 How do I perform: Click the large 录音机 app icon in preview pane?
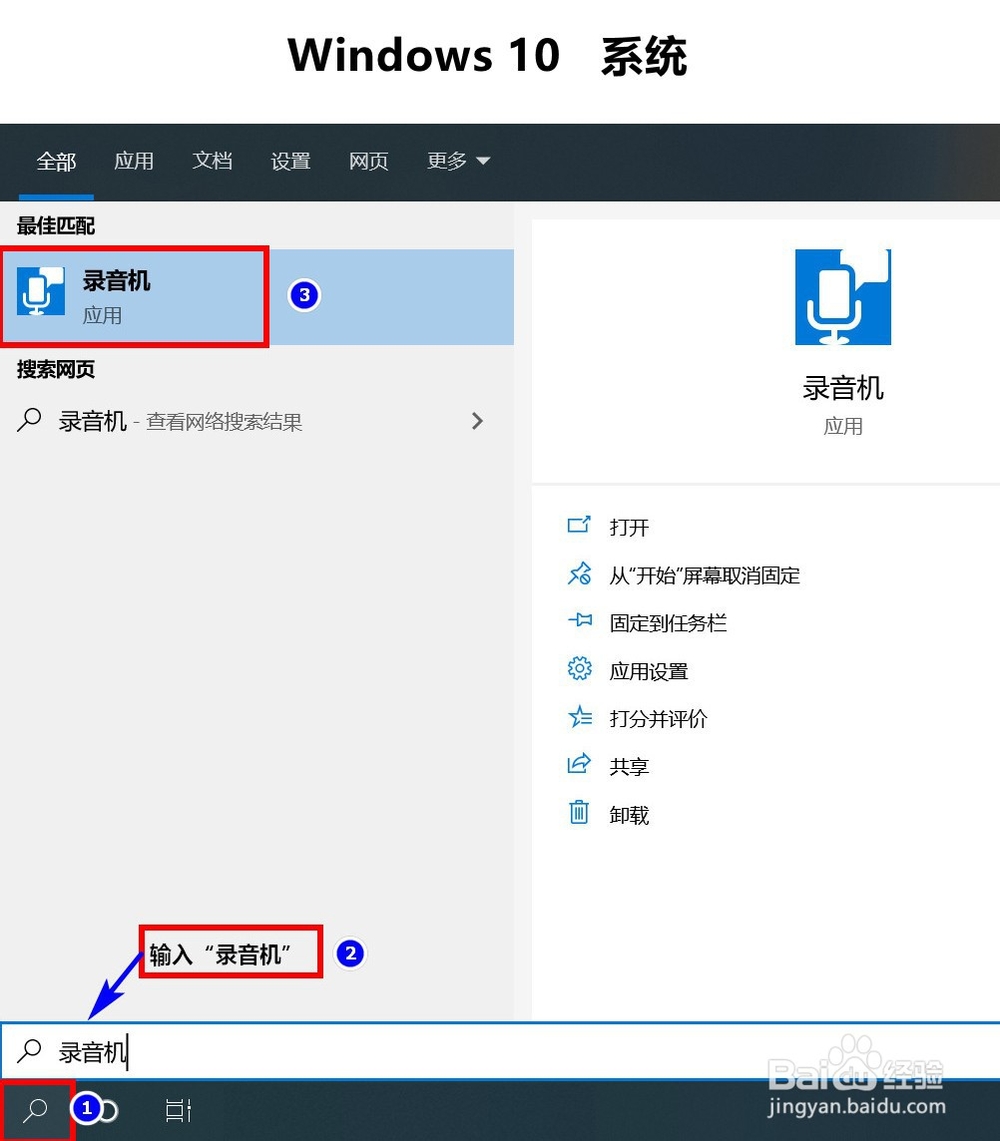tap(843, 297)
